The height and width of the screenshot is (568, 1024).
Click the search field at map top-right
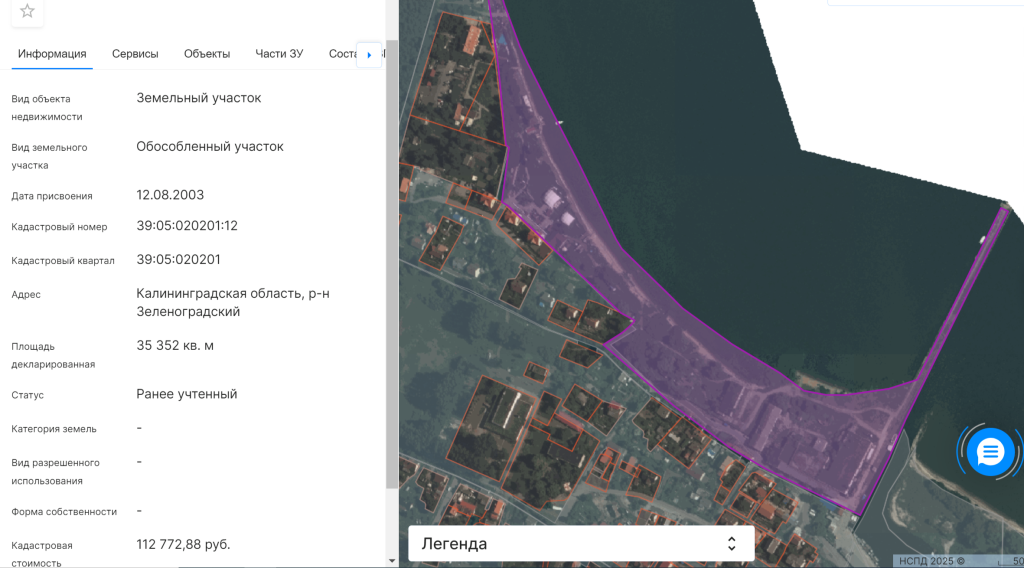tap(925, 3)
